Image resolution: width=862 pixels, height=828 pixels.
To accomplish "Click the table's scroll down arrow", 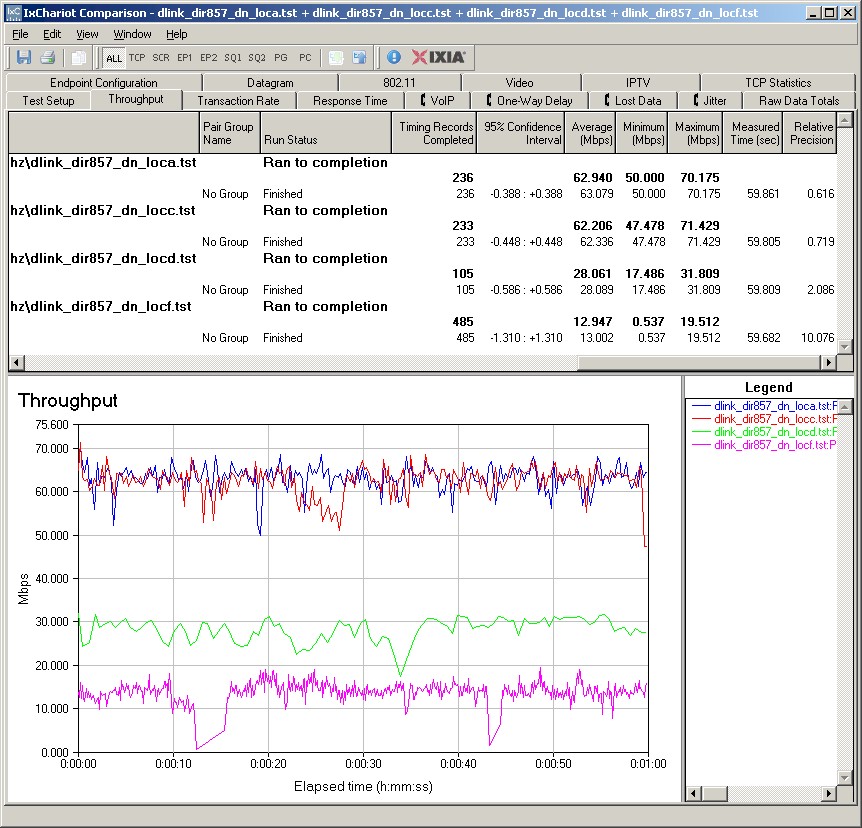I will click(x=845, y=347).
